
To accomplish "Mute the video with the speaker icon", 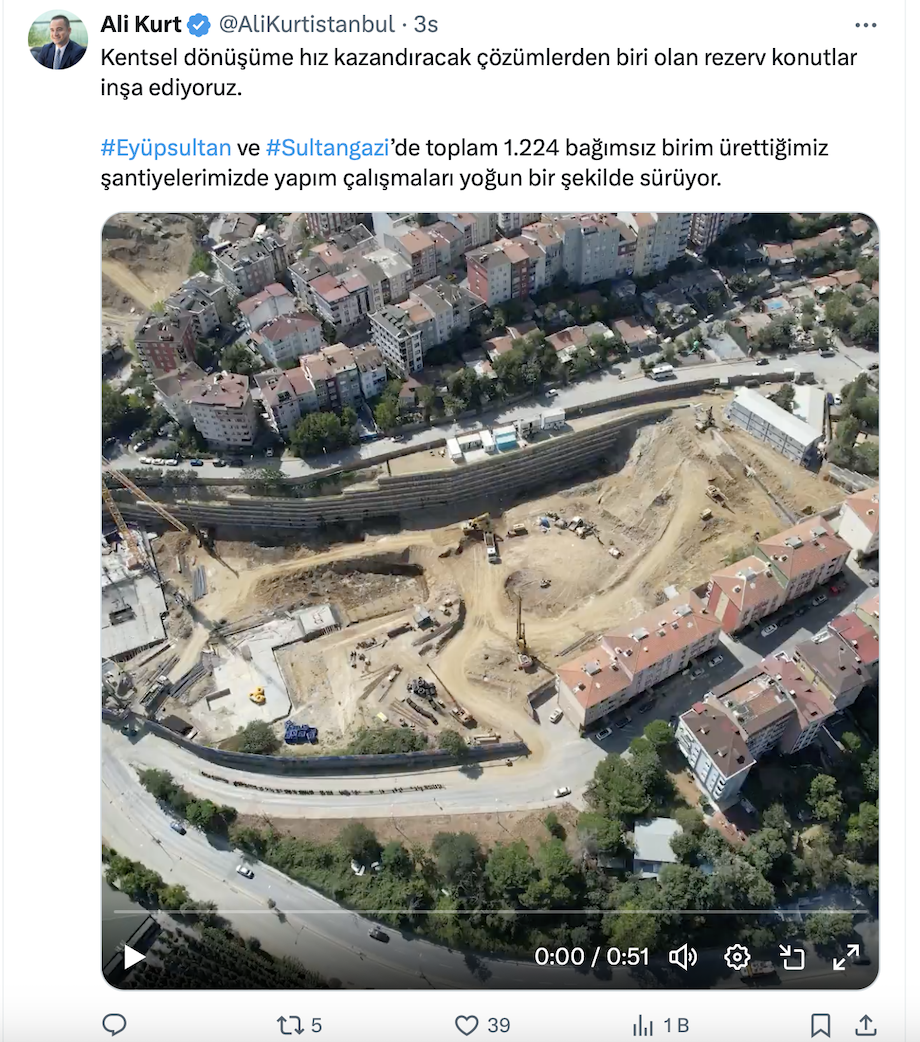I will 683,957.
